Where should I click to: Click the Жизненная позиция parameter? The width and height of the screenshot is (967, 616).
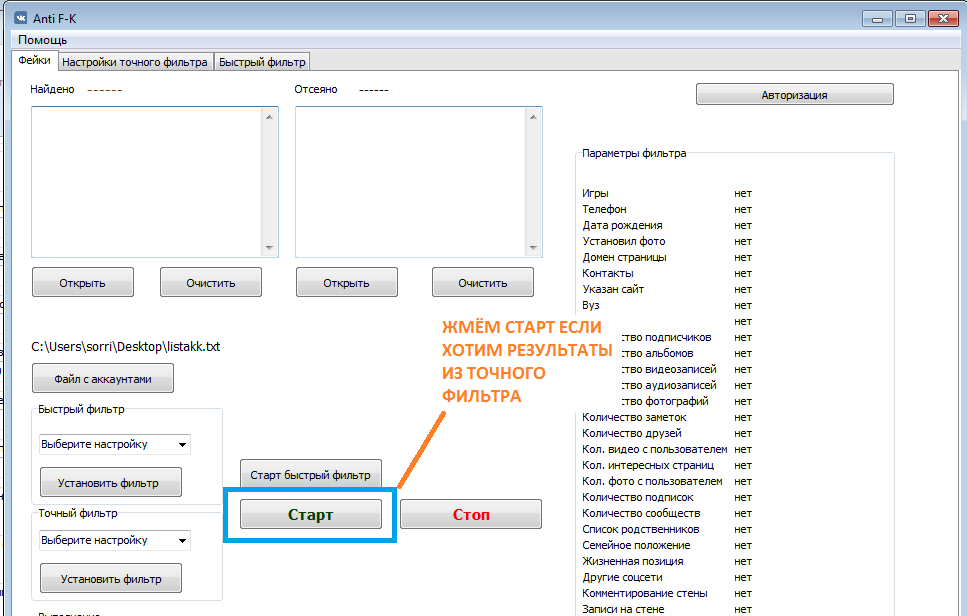pyautogui.click(x=633, y=562)
